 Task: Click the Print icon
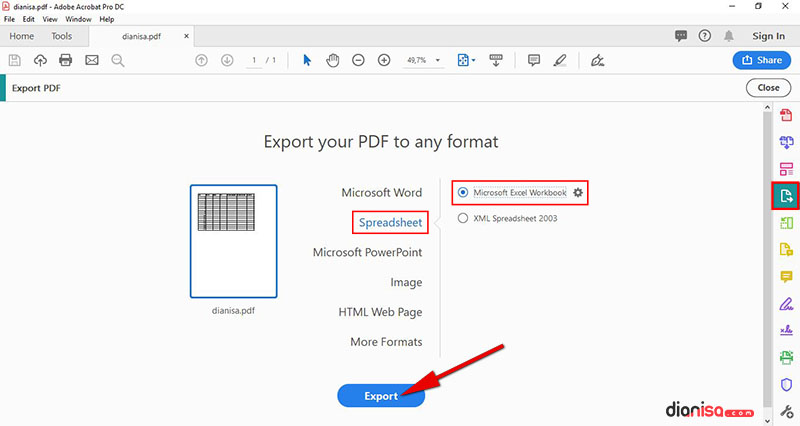66,60
